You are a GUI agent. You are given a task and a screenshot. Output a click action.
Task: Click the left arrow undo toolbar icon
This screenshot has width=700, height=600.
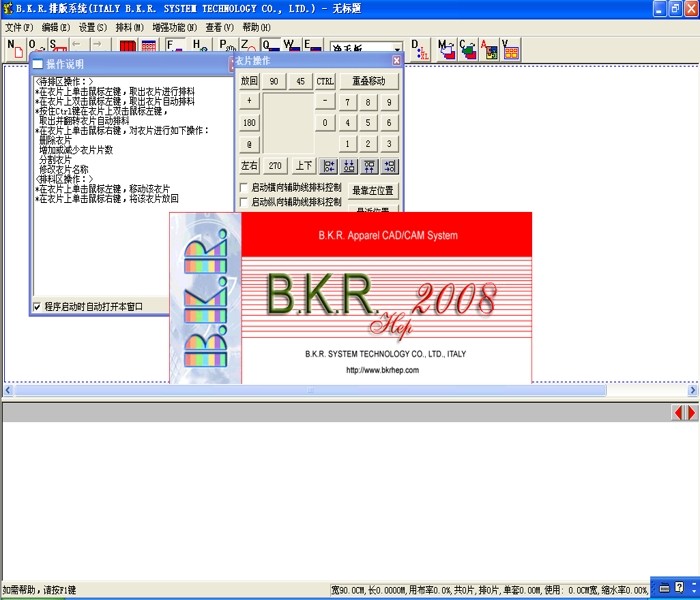click(78, 45)
